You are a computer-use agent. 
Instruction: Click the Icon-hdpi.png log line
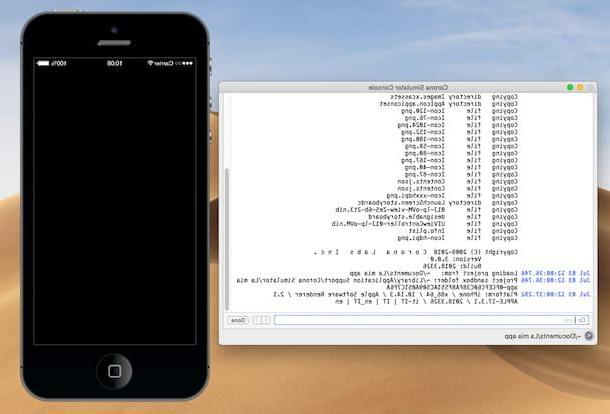pyautogui.click(x=458, y=238)
